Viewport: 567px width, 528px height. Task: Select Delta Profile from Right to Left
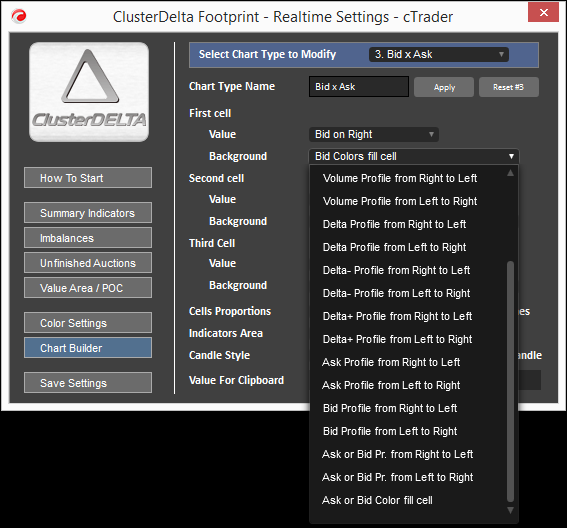pos(408,224)
